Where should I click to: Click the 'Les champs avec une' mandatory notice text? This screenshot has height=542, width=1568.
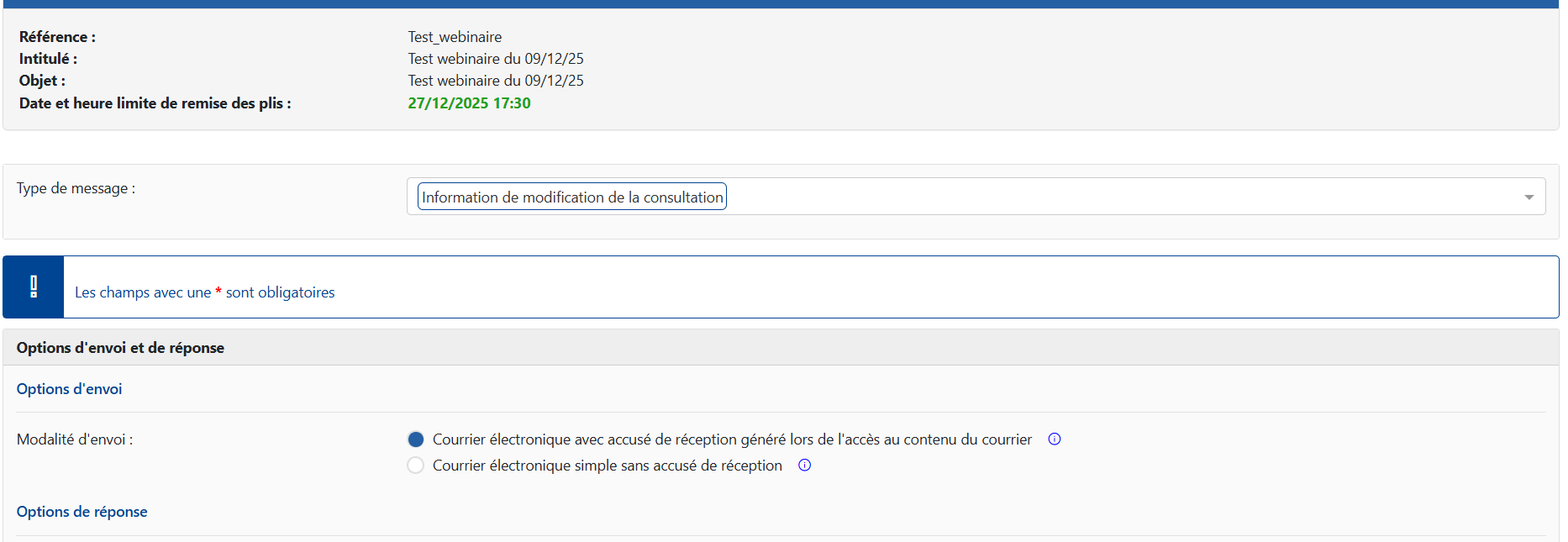(143, 292)
